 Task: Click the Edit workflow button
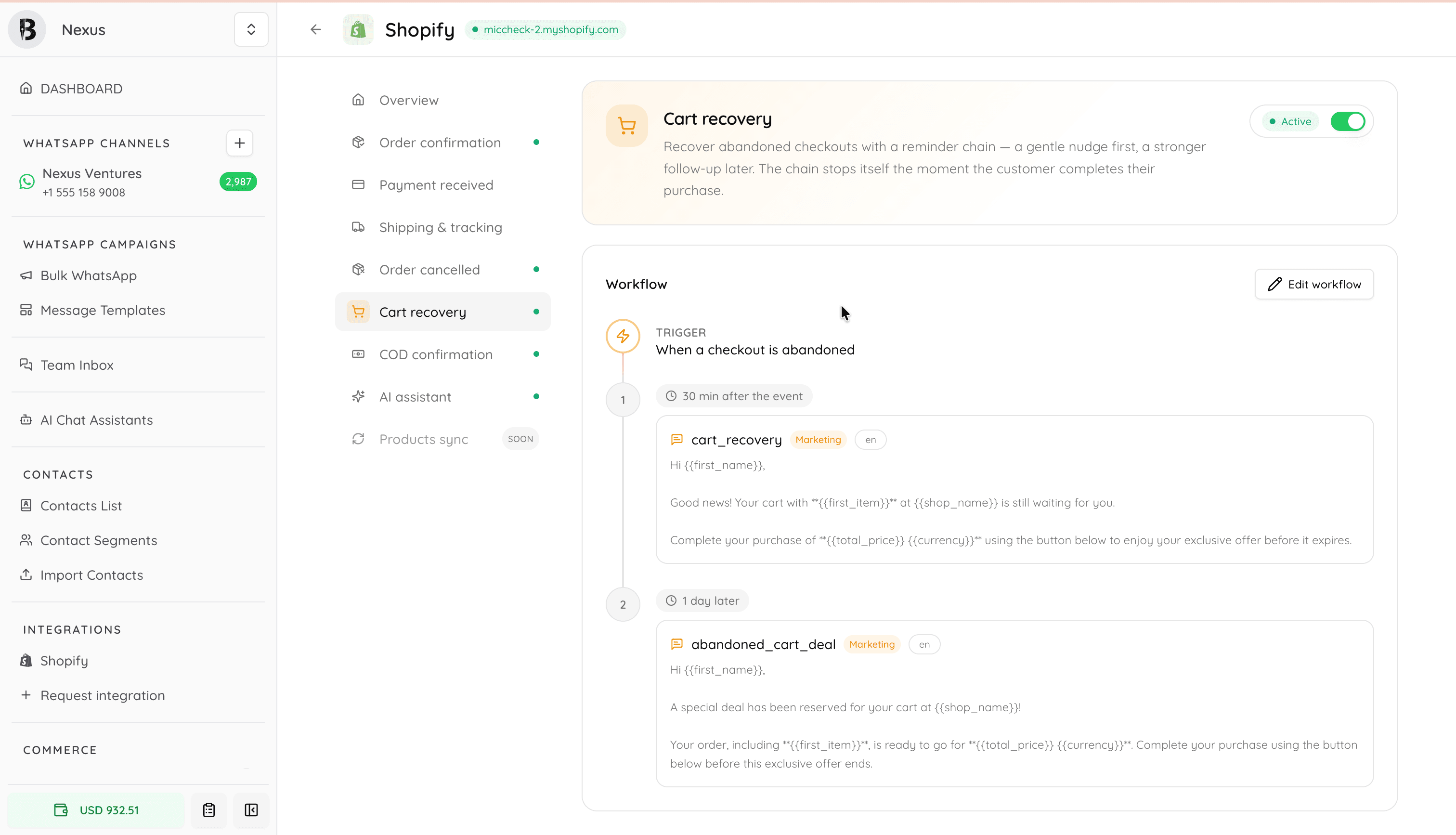tap(1314, 285)
